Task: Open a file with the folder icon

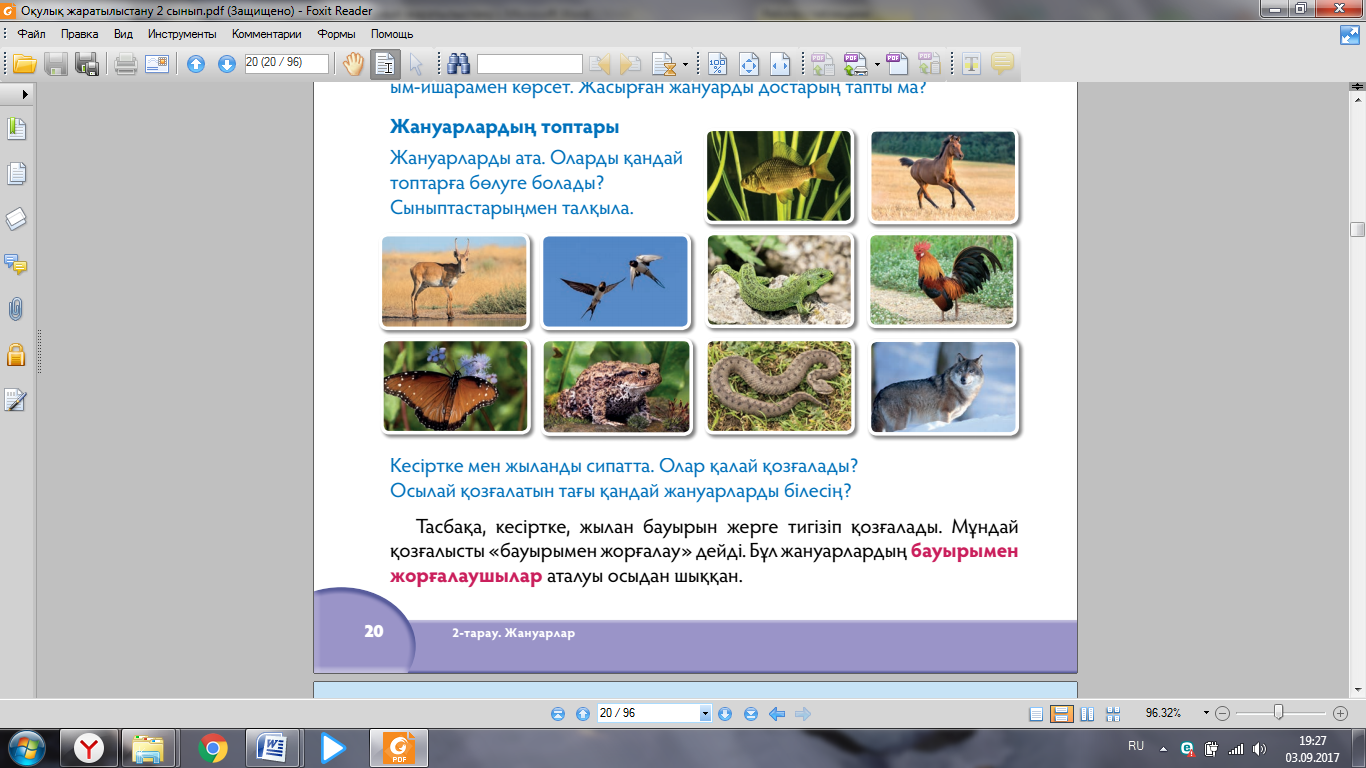Action: coord(24,64)
